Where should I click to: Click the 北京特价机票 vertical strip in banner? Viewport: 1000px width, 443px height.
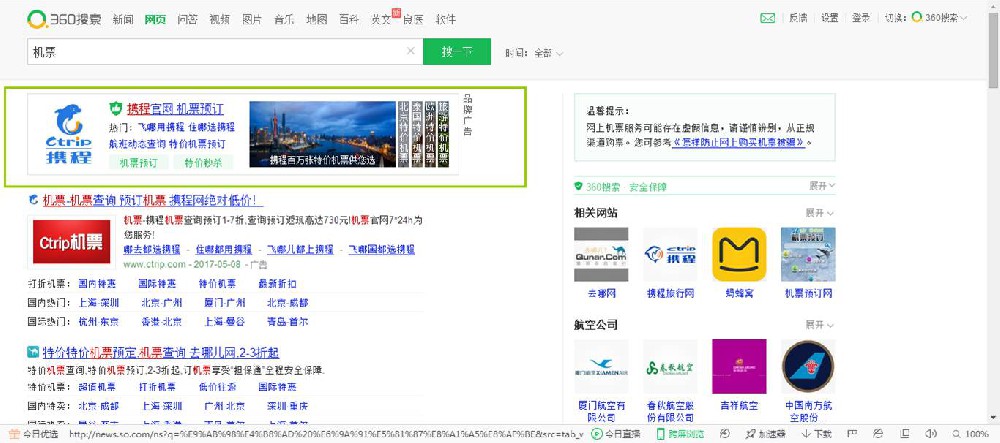coord(403,134)
